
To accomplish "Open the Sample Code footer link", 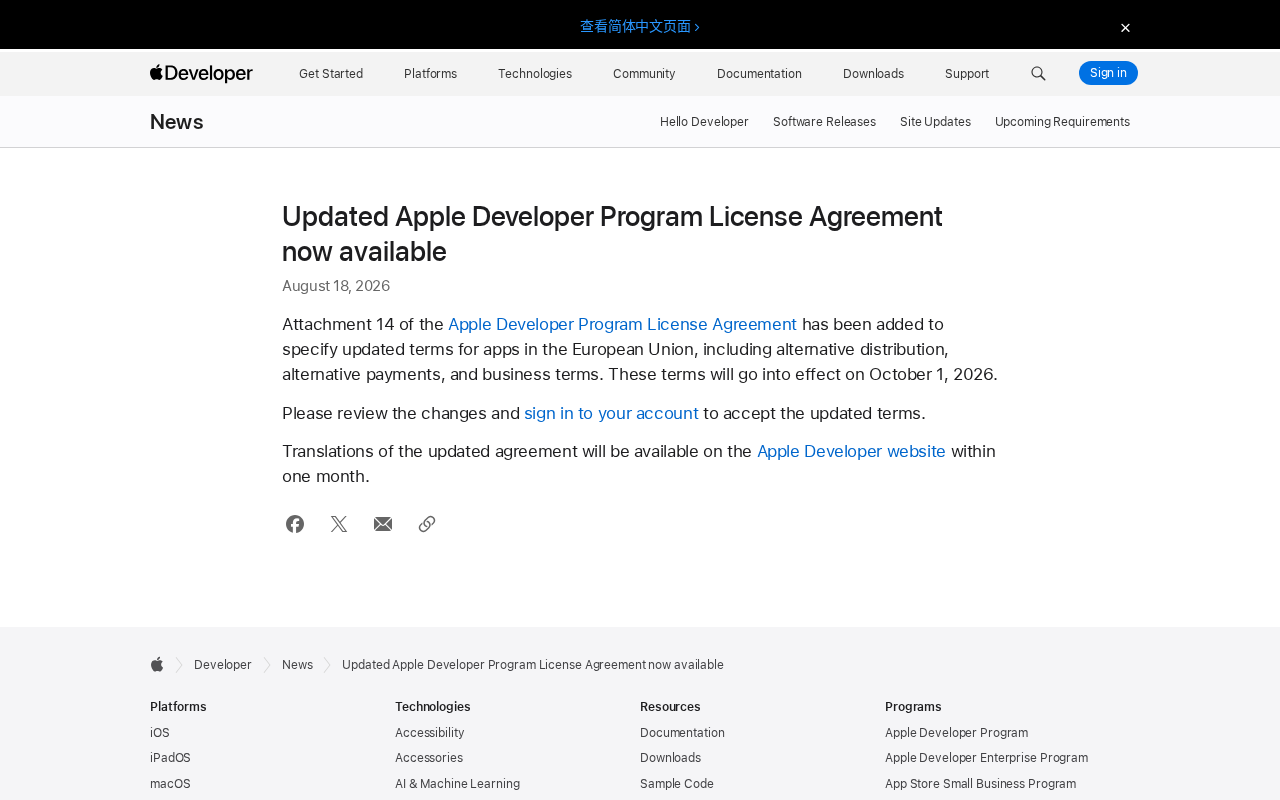I will [x=677, y=784].
